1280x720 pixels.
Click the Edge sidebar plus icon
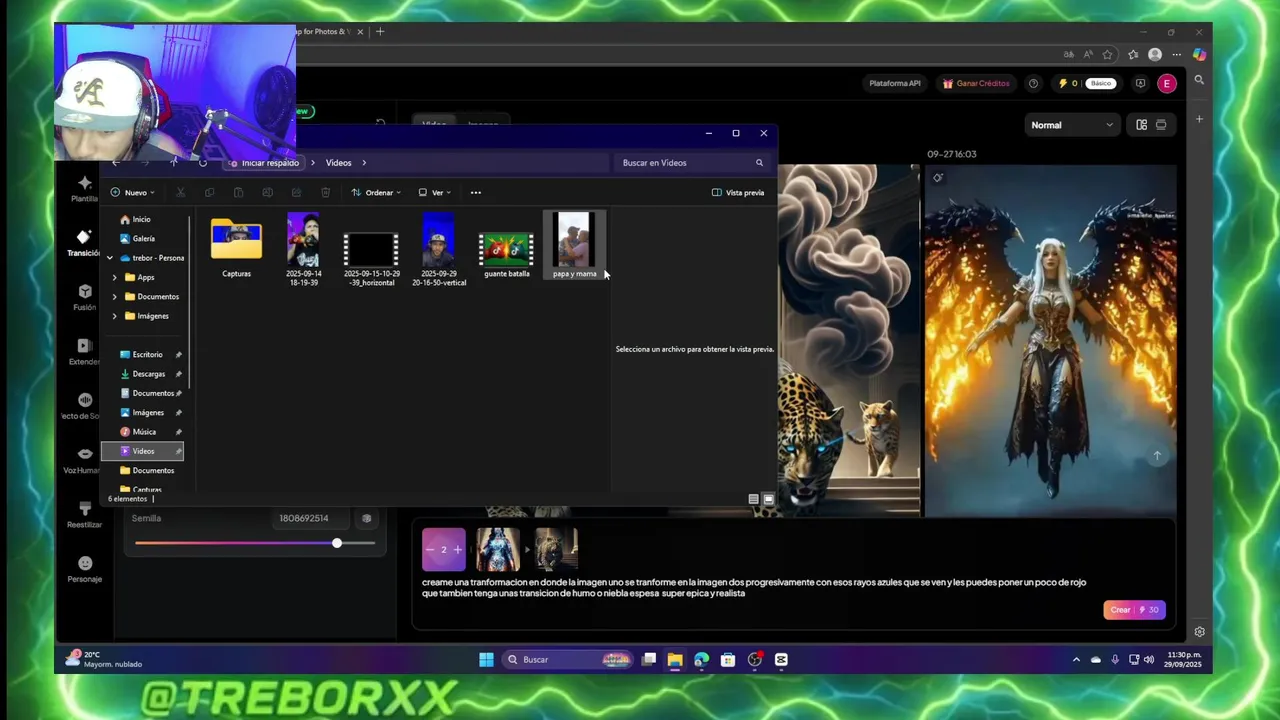tap(1199, 119)
